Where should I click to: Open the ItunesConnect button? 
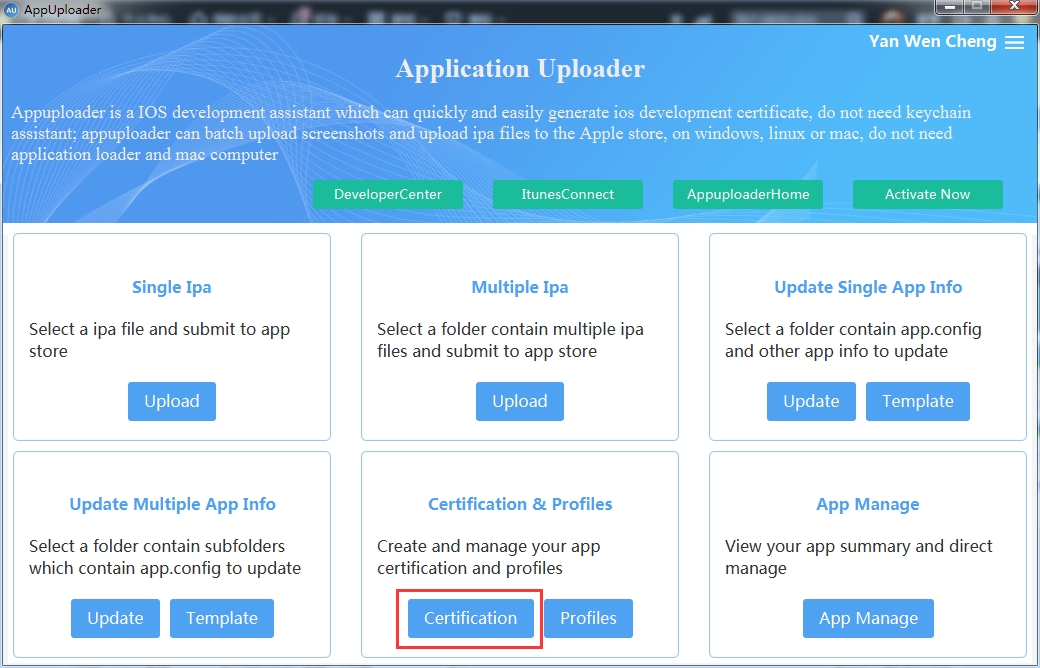pos(567,194)
